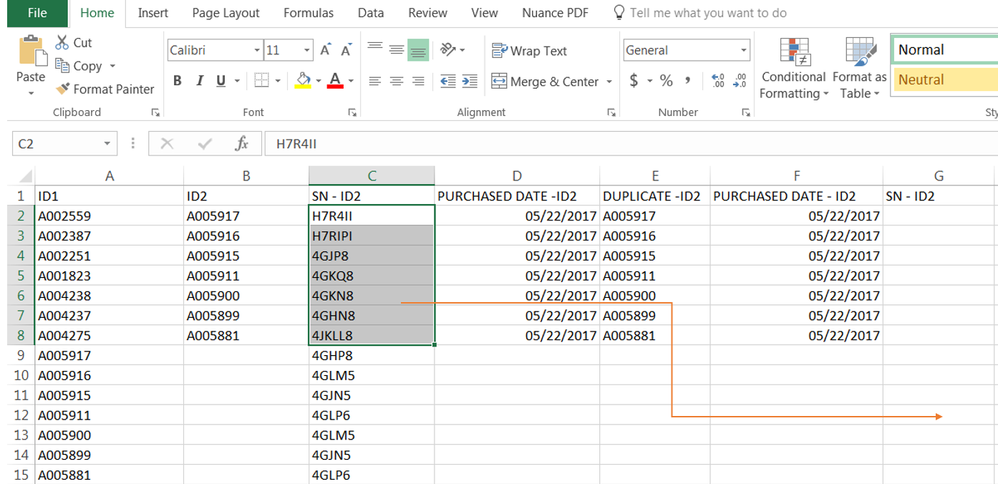
Task: Cut selection with scissors icon
Action: point(62,43)
